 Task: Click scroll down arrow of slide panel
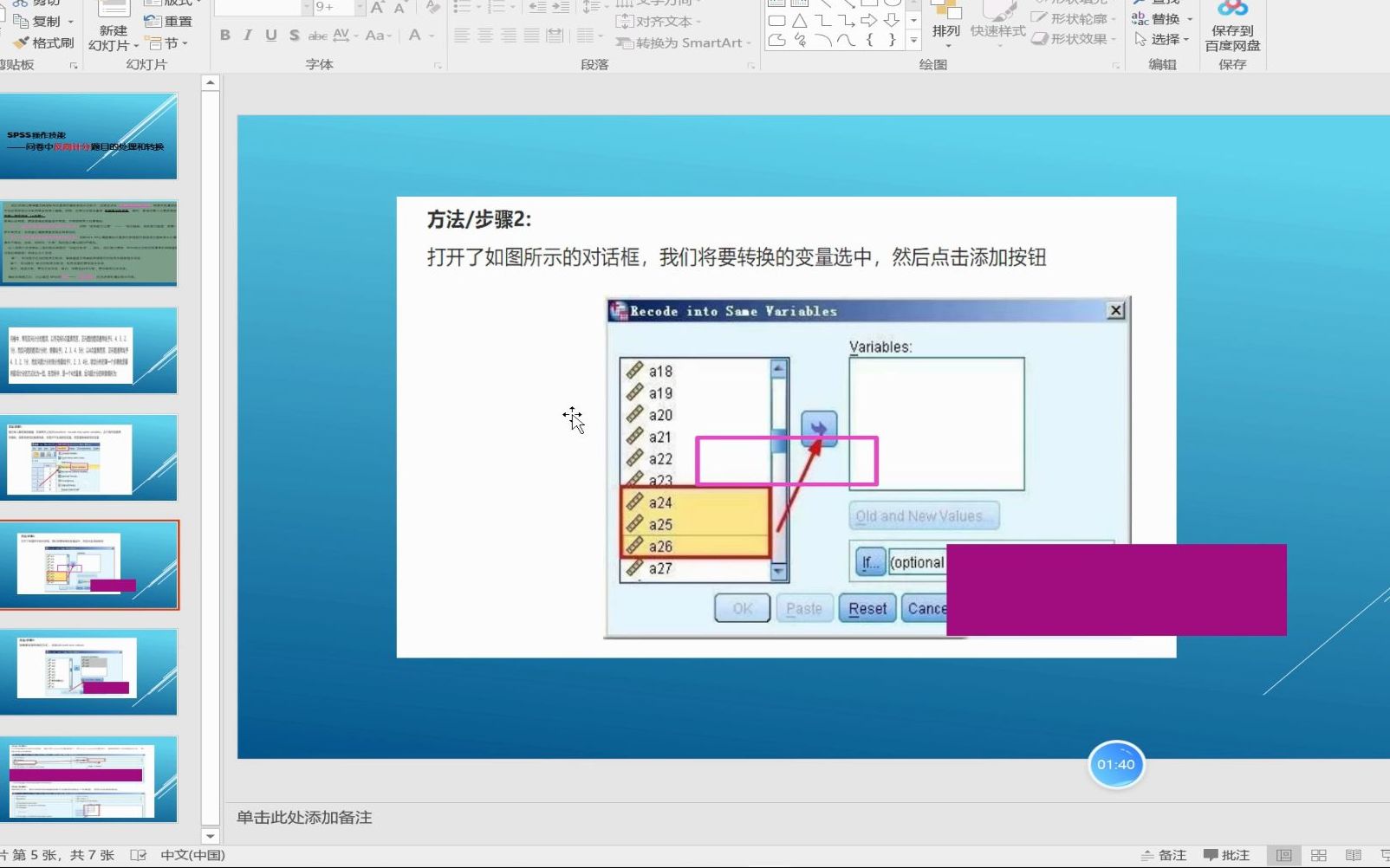click(x=210, y=836)
